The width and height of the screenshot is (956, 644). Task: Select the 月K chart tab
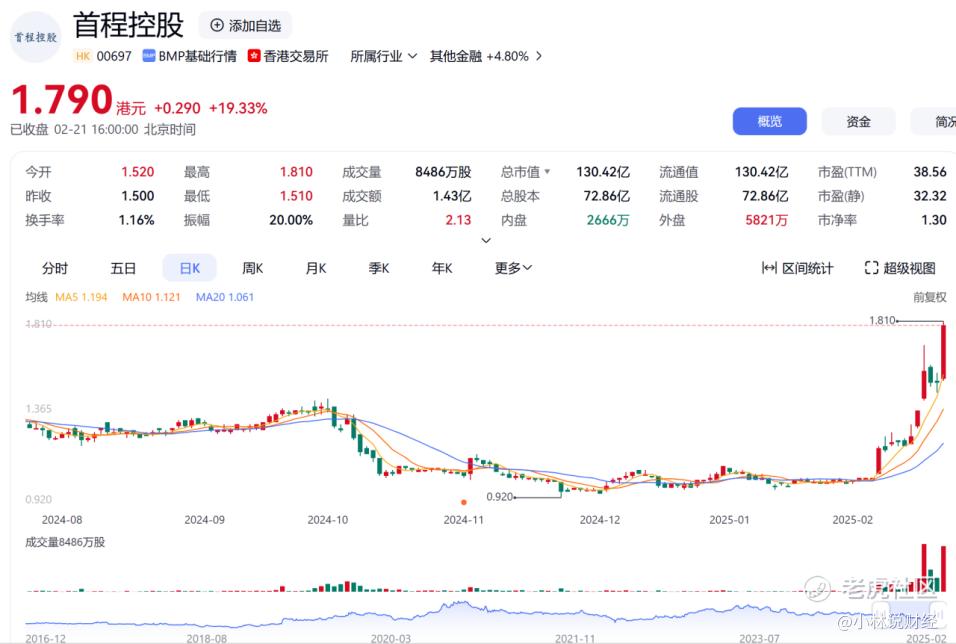[316, 268]
